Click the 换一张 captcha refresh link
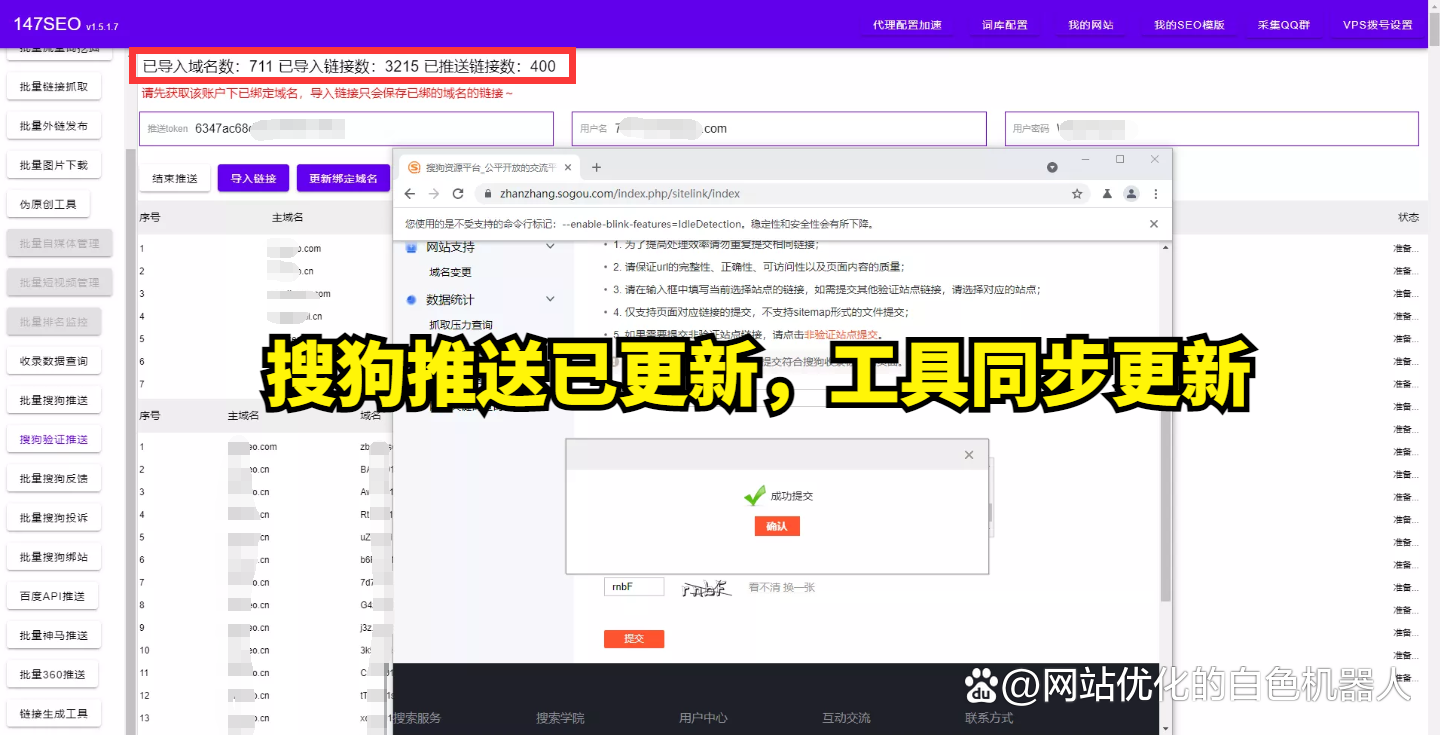The width and height of the screenshot is (1440, 735). (x=799, y=587)
